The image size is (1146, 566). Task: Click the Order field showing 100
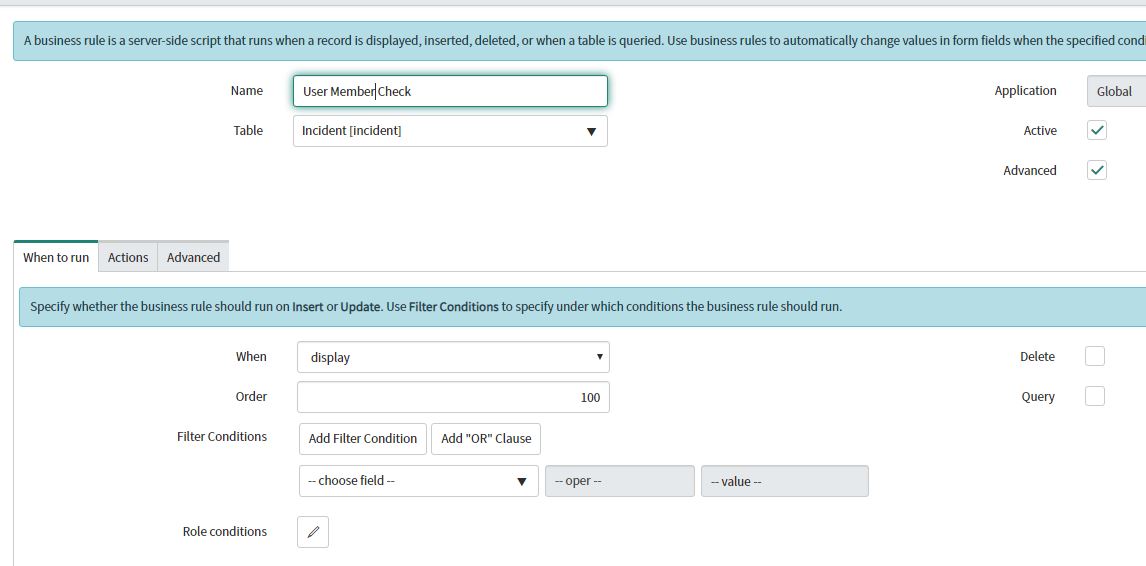tap(453, 397)
